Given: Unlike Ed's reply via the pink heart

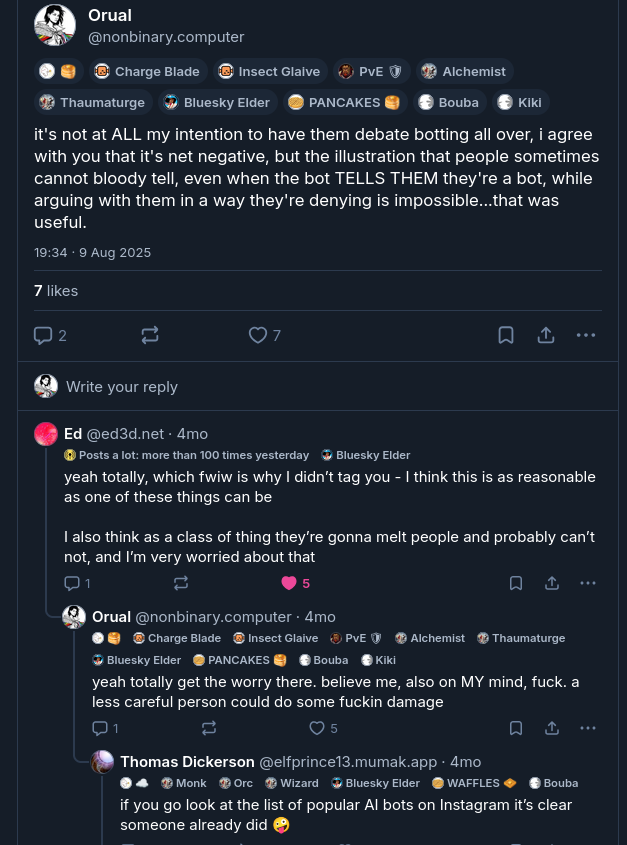Looking at the screenshot, I should [287, 582].
